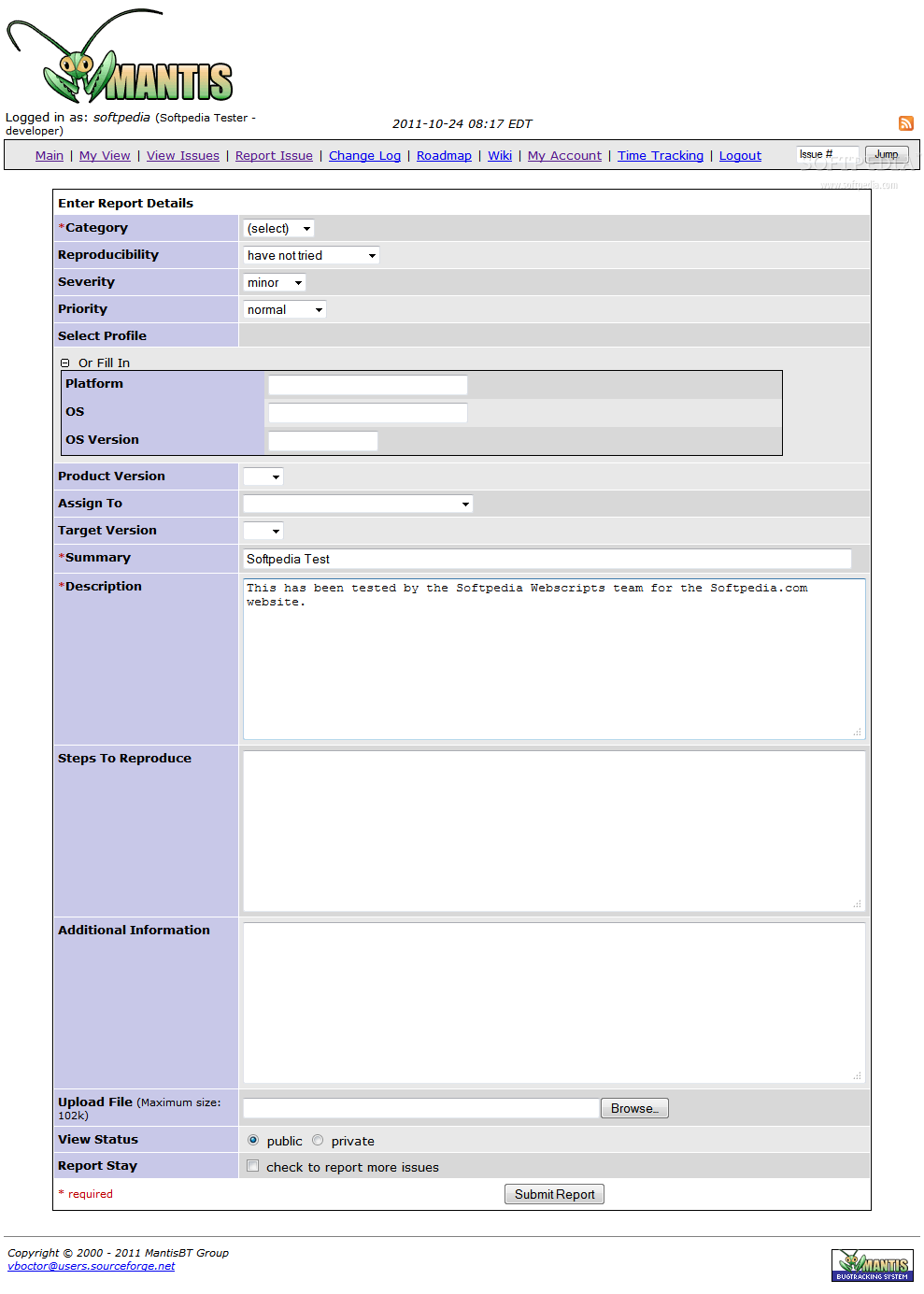Open the RSS feed icon
The height and width of the screenshot is (1294, 924).
906,123
